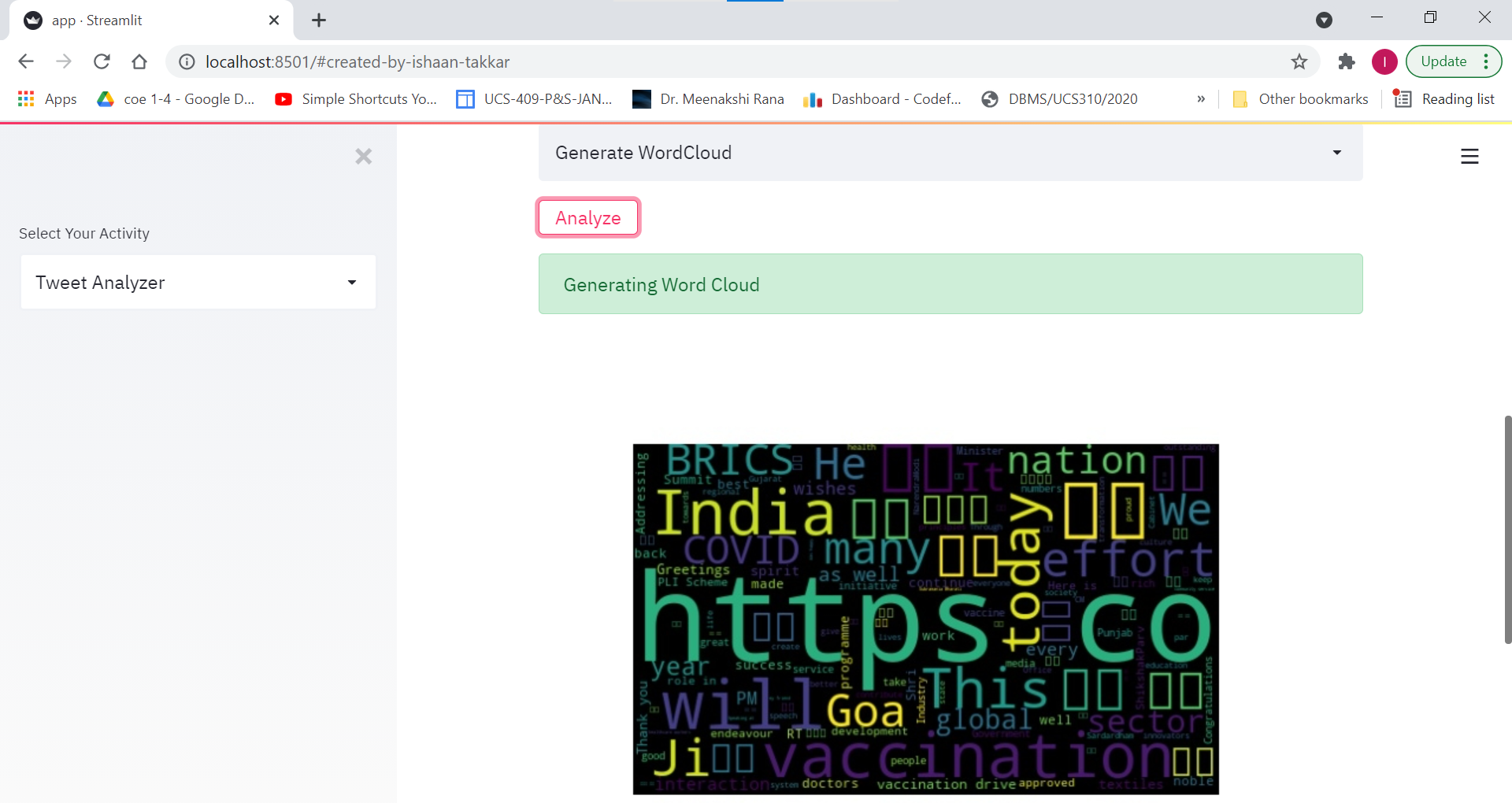This screenshot has height=803, width=1512.
Task: Open the Other bookmarks folder
Action: coord(1300,99)
